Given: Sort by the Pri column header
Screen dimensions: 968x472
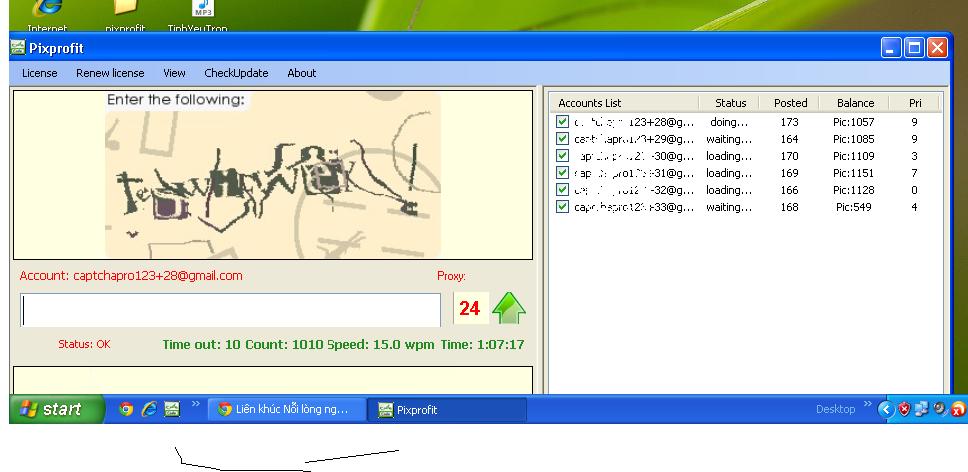Looking at the screenshot, I should (x=915, y=103).
